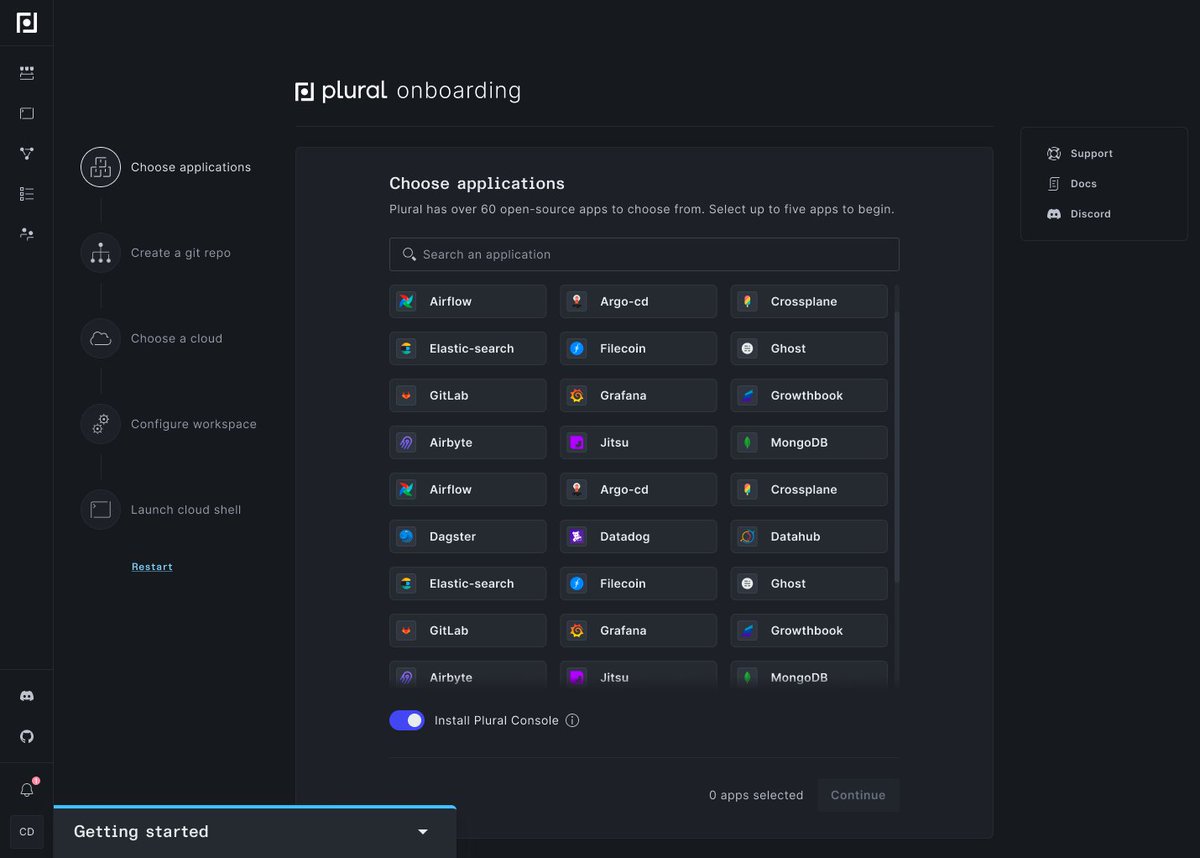Open the window-shaped sidebar icon
This screenshot has width=1200, height=858.
tap(27, 113)
